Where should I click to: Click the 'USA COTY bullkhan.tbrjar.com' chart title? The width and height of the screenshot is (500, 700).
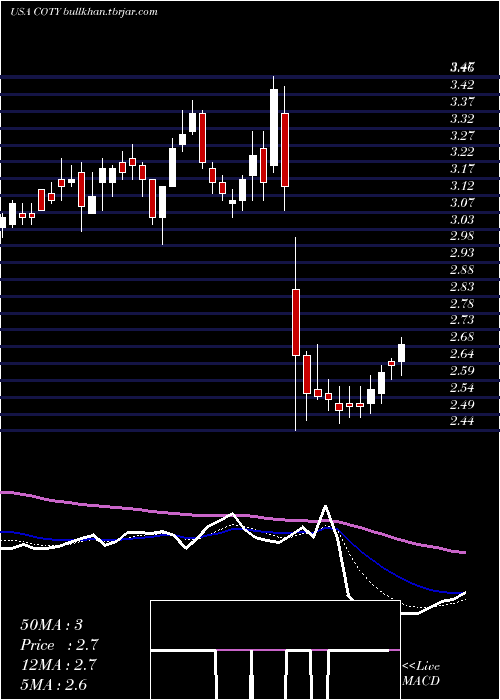[84, 12]
